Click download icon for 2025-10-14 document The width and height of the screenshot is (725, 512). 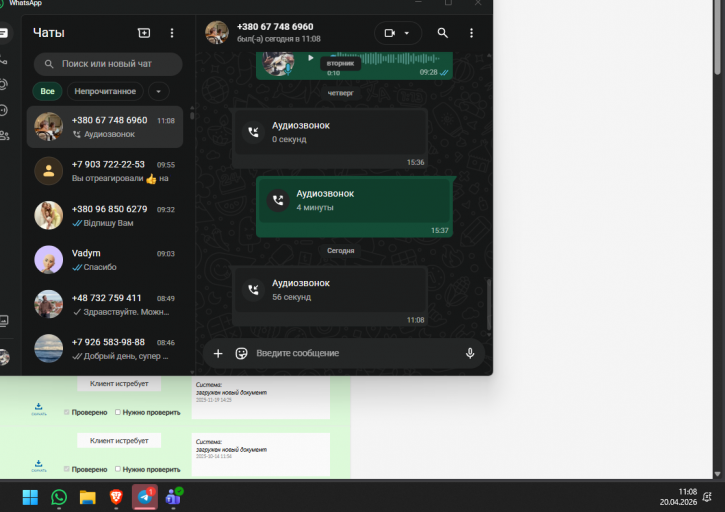click(38, 466)
